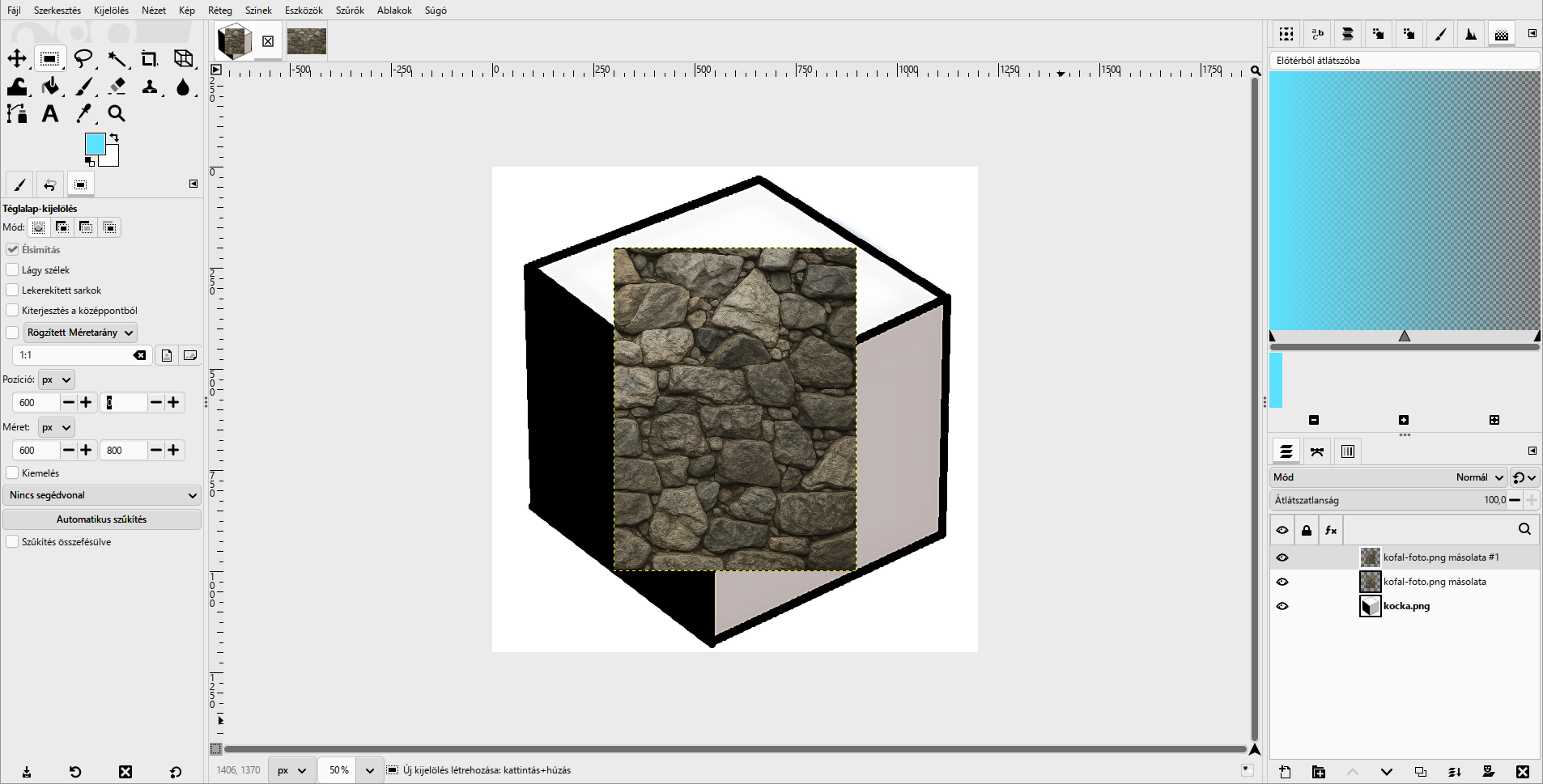
Task: Enable Lekerekített sarkok checkbox
Action: pyautogui.click(x=12, y=290)
